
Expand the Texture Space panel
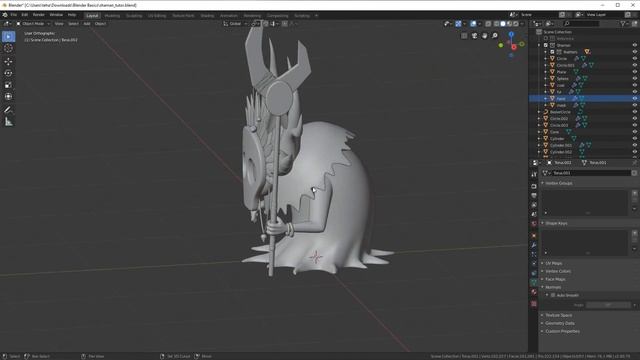pyautogui.click(x=558, y=315)
